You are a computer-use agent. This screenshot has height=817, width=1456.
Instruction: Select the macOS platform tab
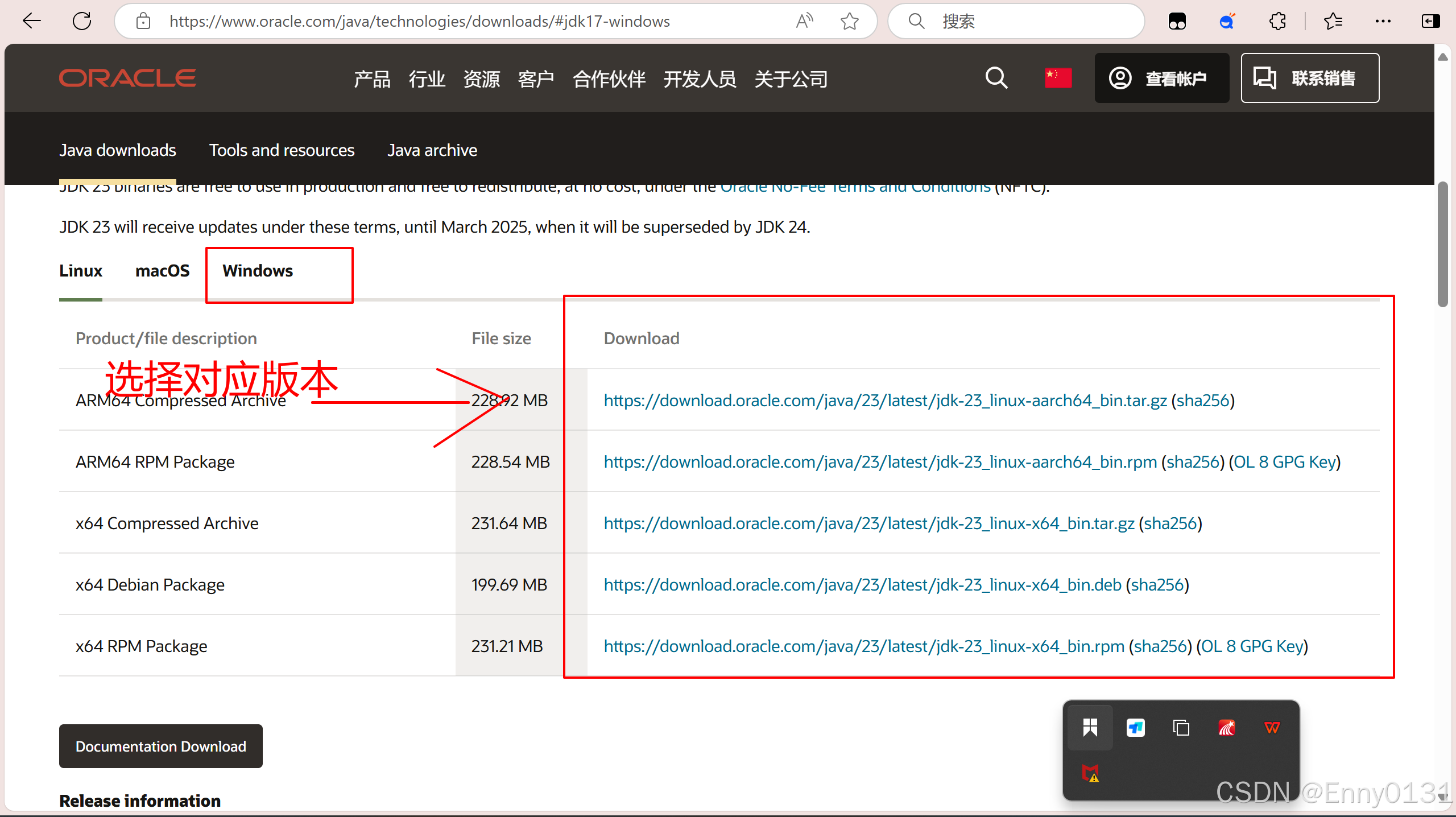pyautogui.click(x=162, y=271)
